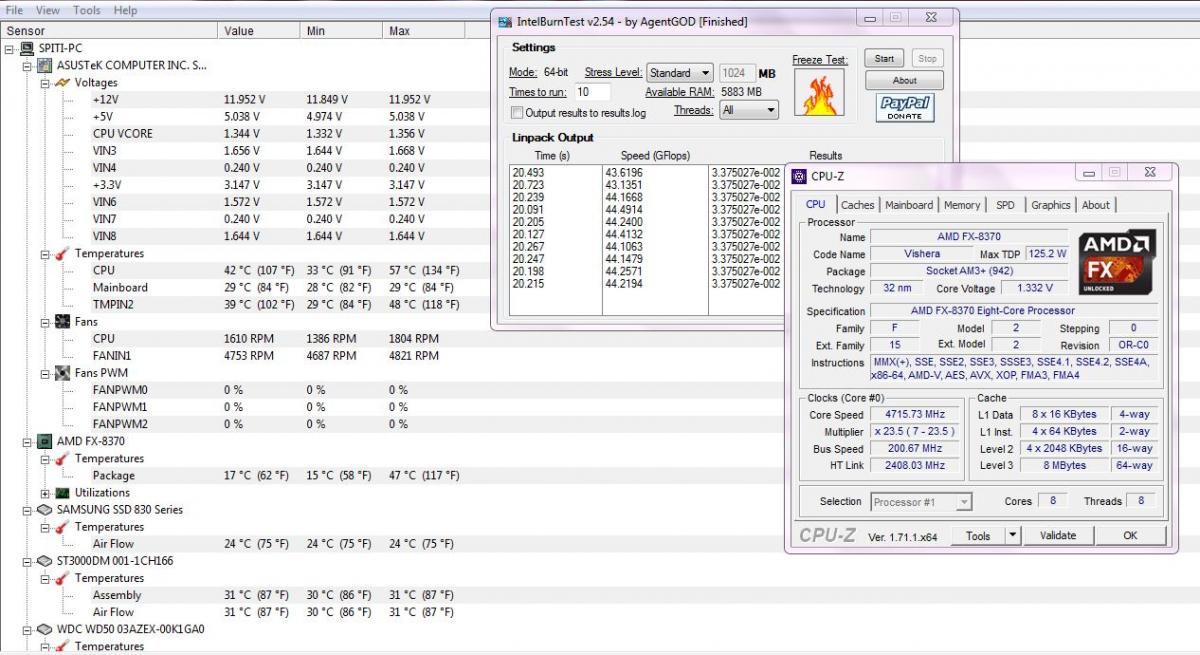1200x655 pixels.
Task: Open the Processor #1 selection dropdown
Action: (921, 502)
